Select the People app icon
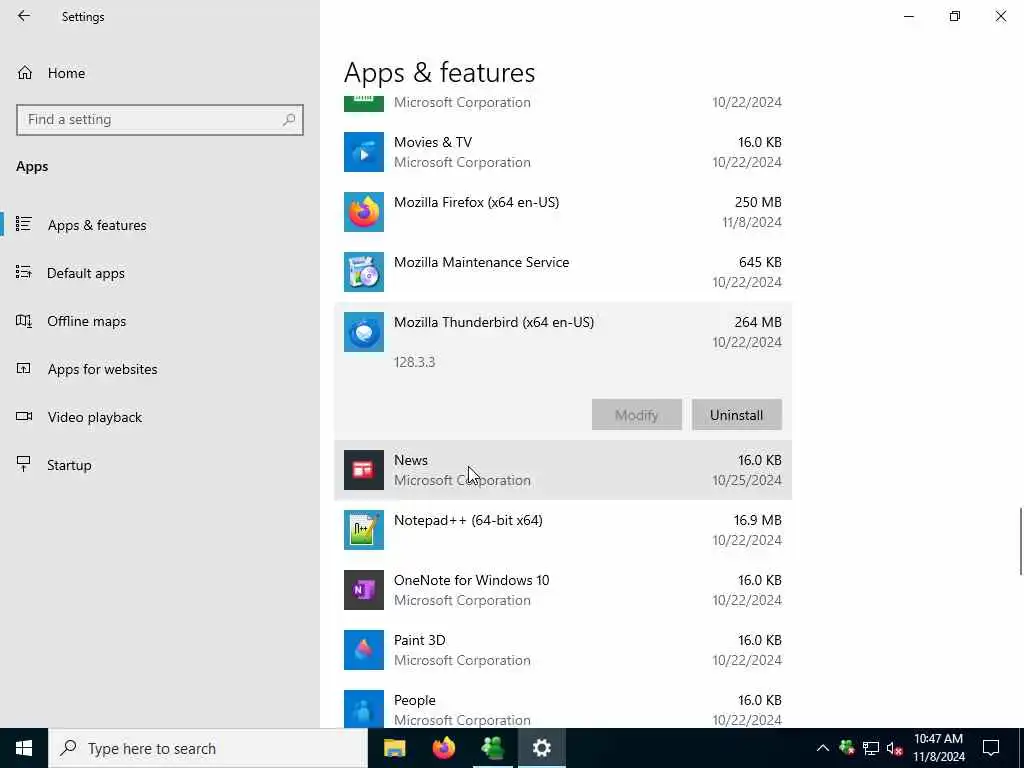Image resolution: width=1024 pixels, height=768 pixels. click(364, 709)
